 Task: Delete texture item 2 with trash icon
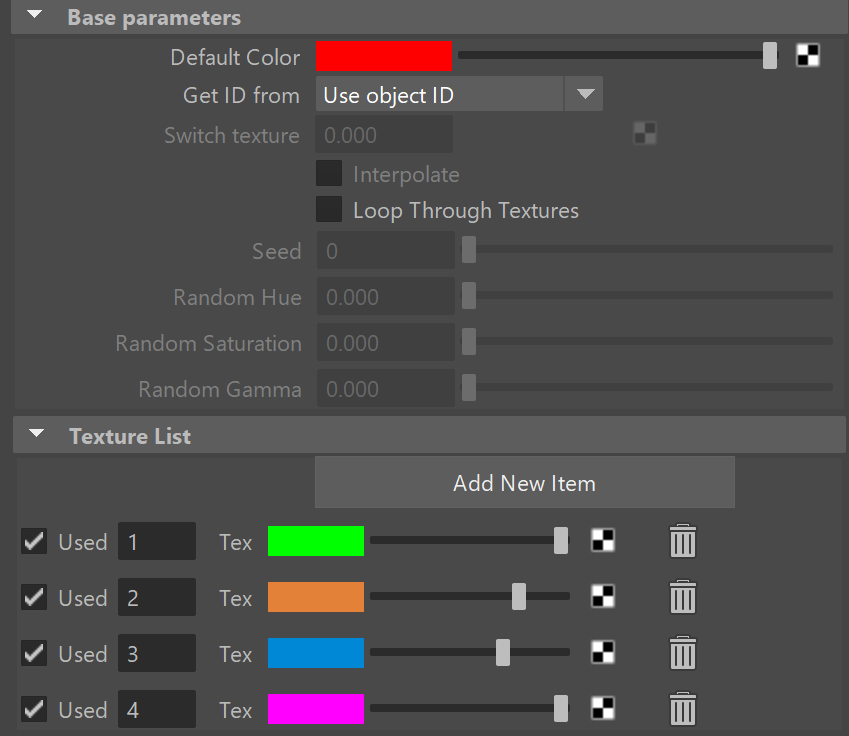click(683, 596)
